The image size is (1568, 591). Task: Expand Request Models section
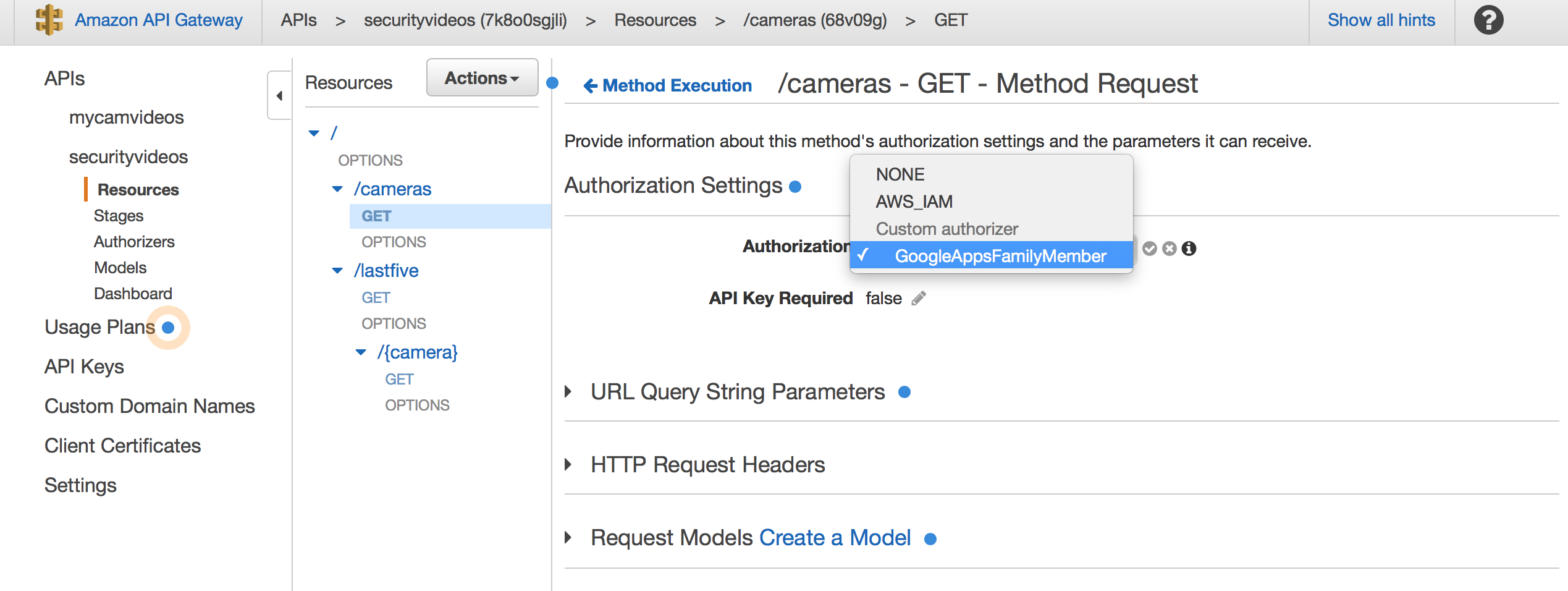point(568,538)
